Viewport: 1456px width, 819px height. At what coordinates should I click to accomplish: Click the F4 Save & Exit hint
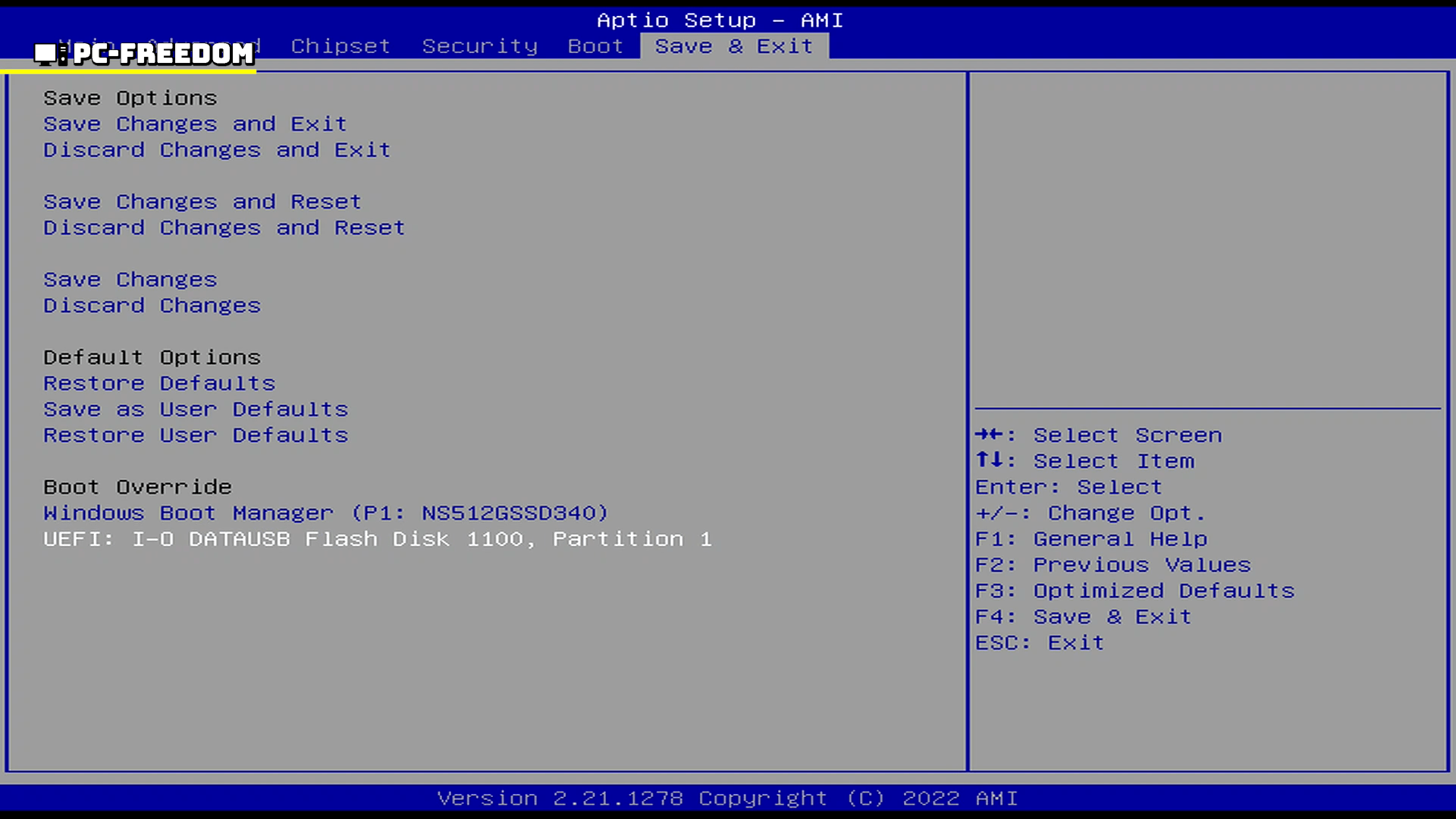pos(1082,617)
